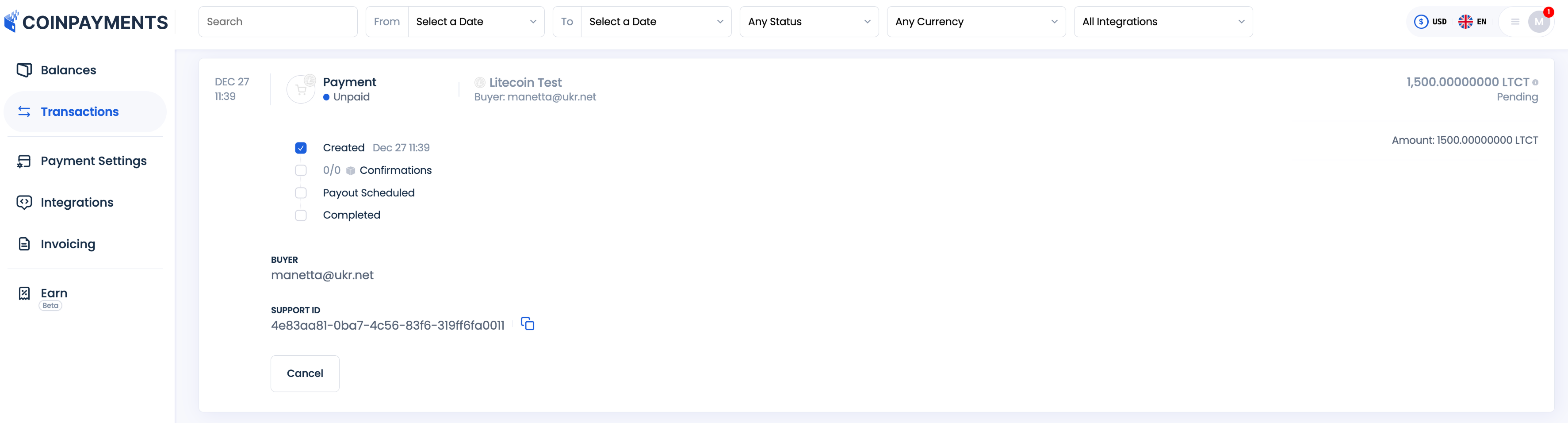
Task: Click inside the Search field
Action: click(x=278, y=21)
